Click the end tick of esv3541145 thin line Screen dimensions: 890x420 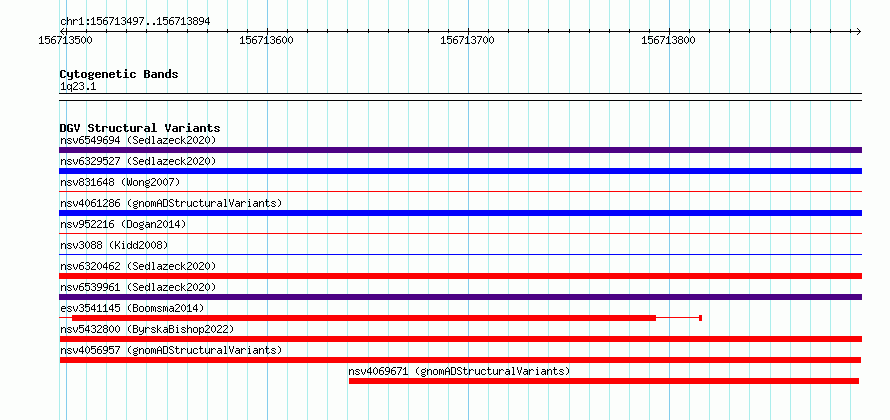tap(700, 318)
